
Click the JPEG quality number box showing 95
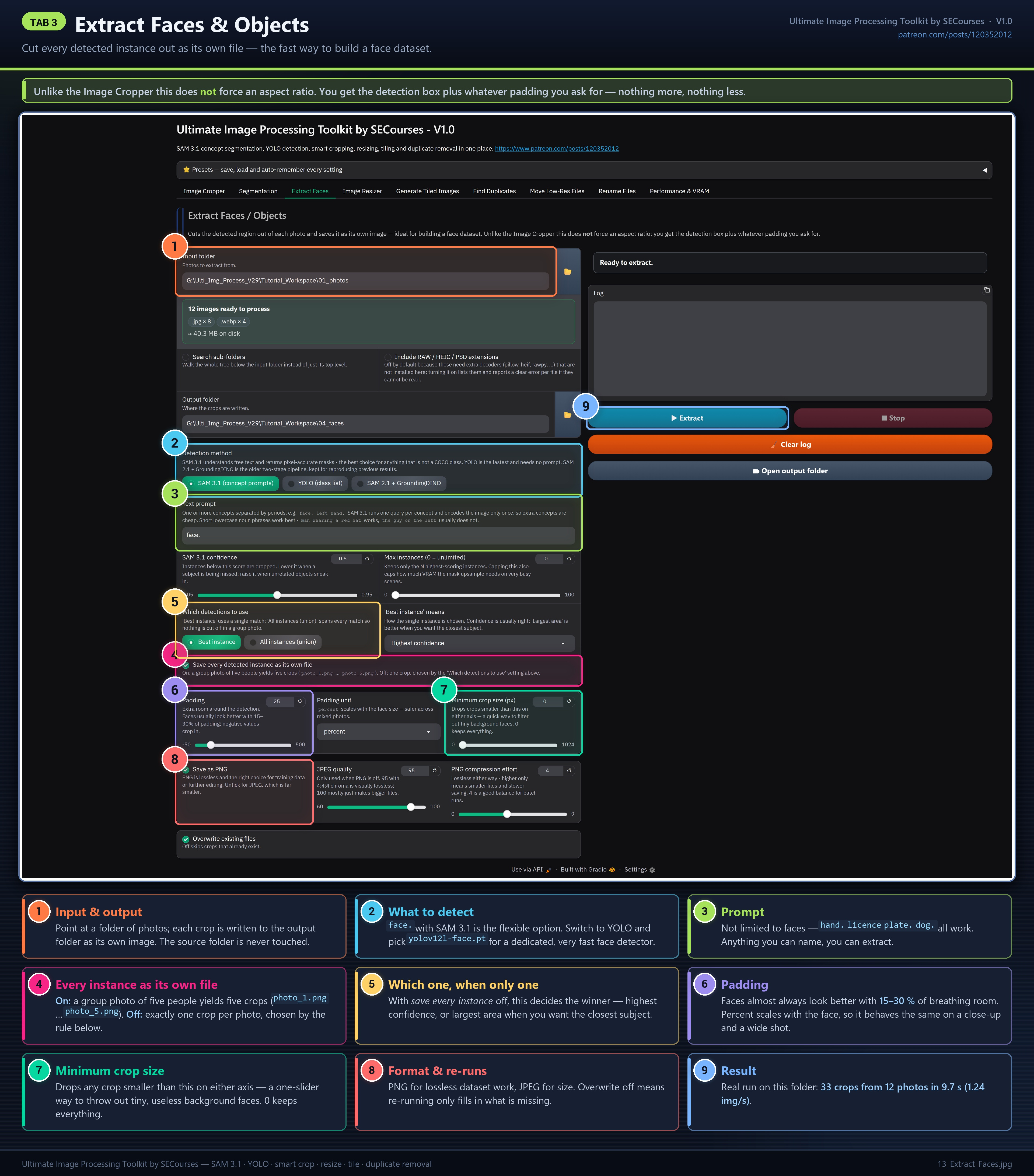414,770
